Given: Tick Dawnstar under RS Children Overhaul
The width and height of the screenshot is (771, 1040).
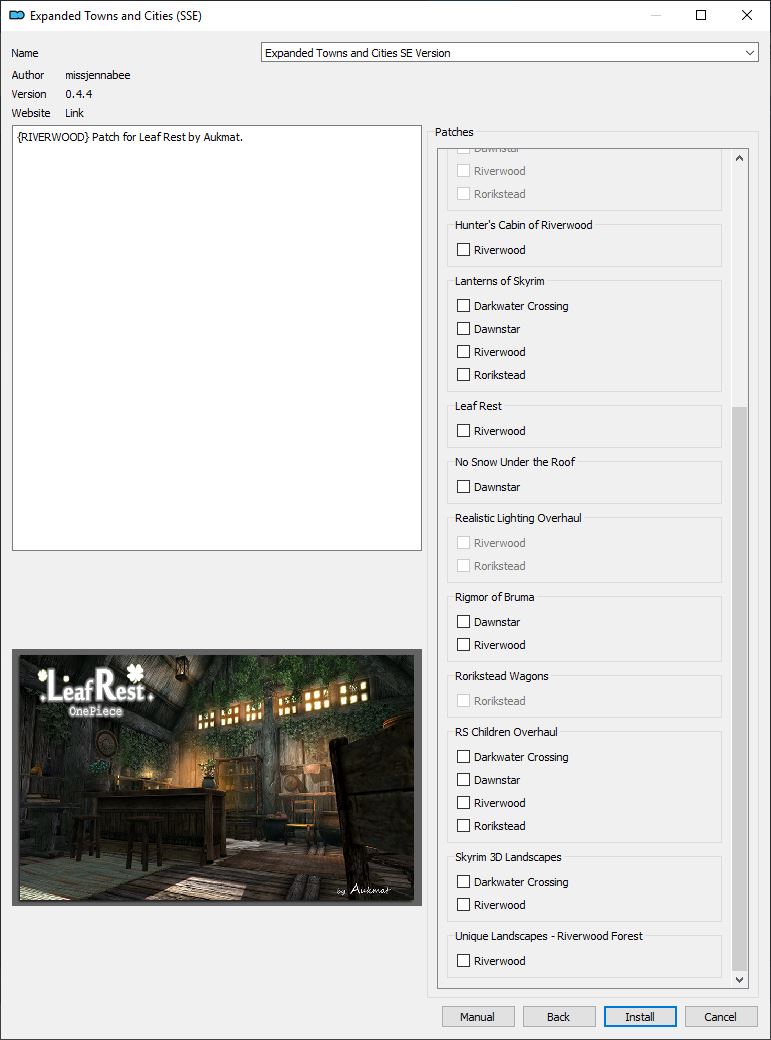Looking at the screenshot, I should pos(464,780).
